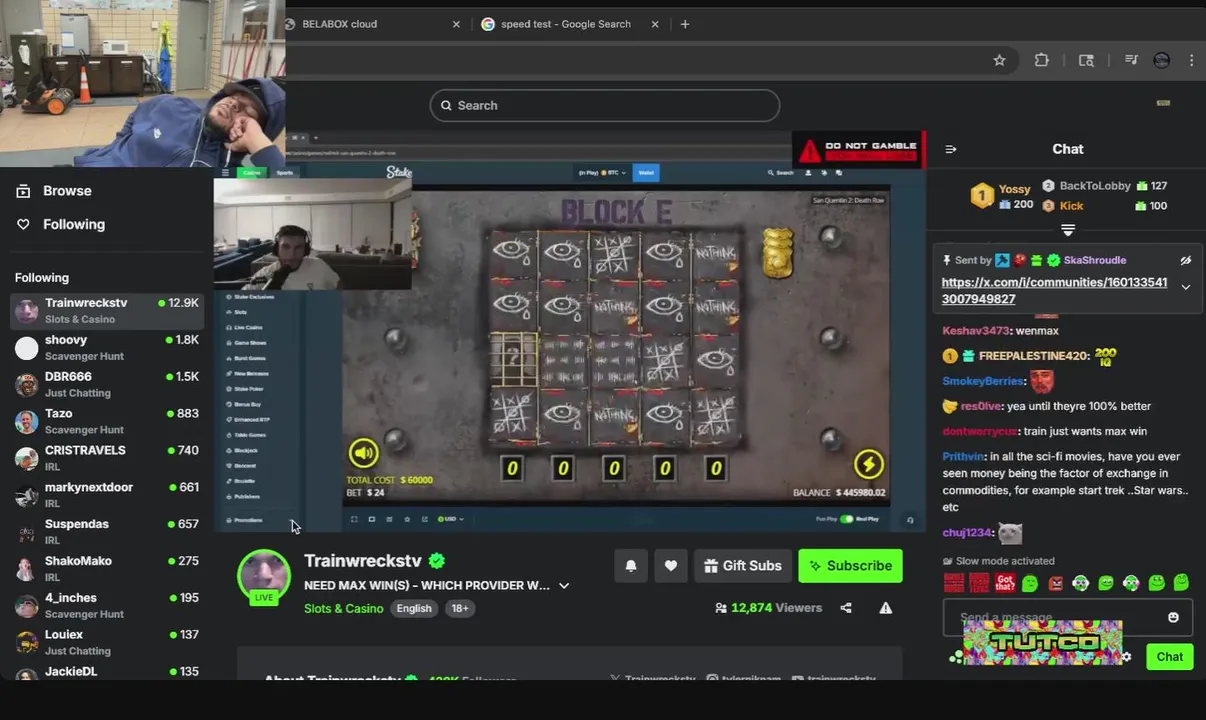The image size is (1206, 720).
Task: Open 4_inches channel in the sidebar
Action: tap(107, 606)
